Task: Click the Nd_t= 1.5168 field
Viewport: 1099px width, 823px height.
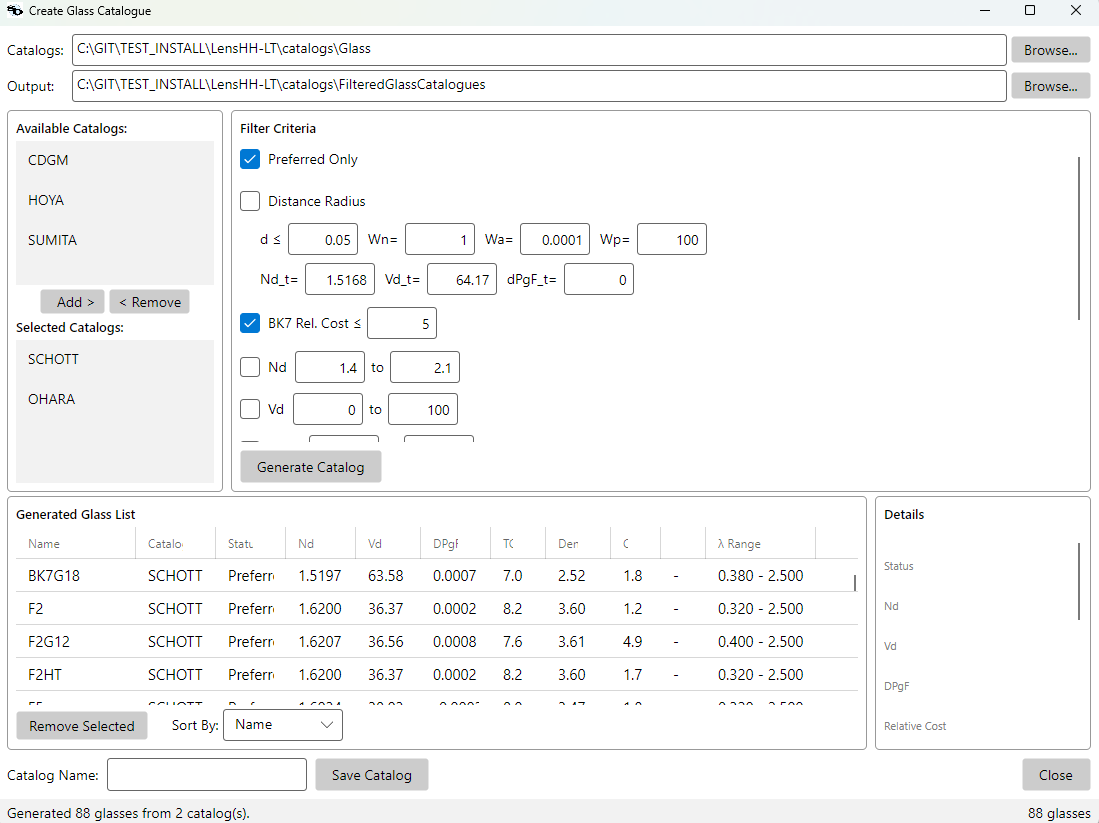Action: click(x=340, y=280)
